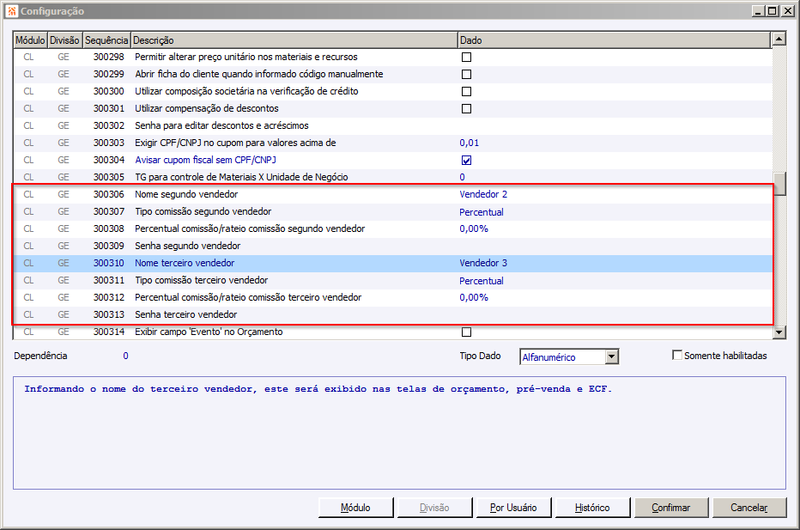Screen dimensions: 800x530
Task: Uncheck 'Avisar cupom fiscal sem CPF/CNPJ'
Action: [x=466, y=160]
